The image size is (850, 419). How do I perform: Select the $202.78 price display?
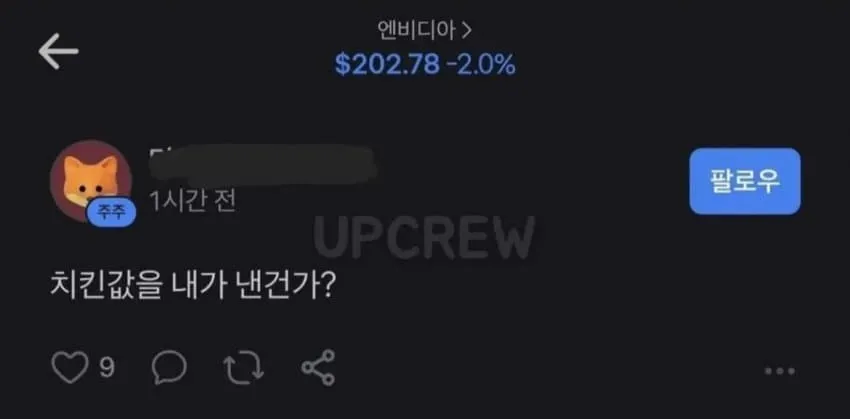tap(387, 65)
